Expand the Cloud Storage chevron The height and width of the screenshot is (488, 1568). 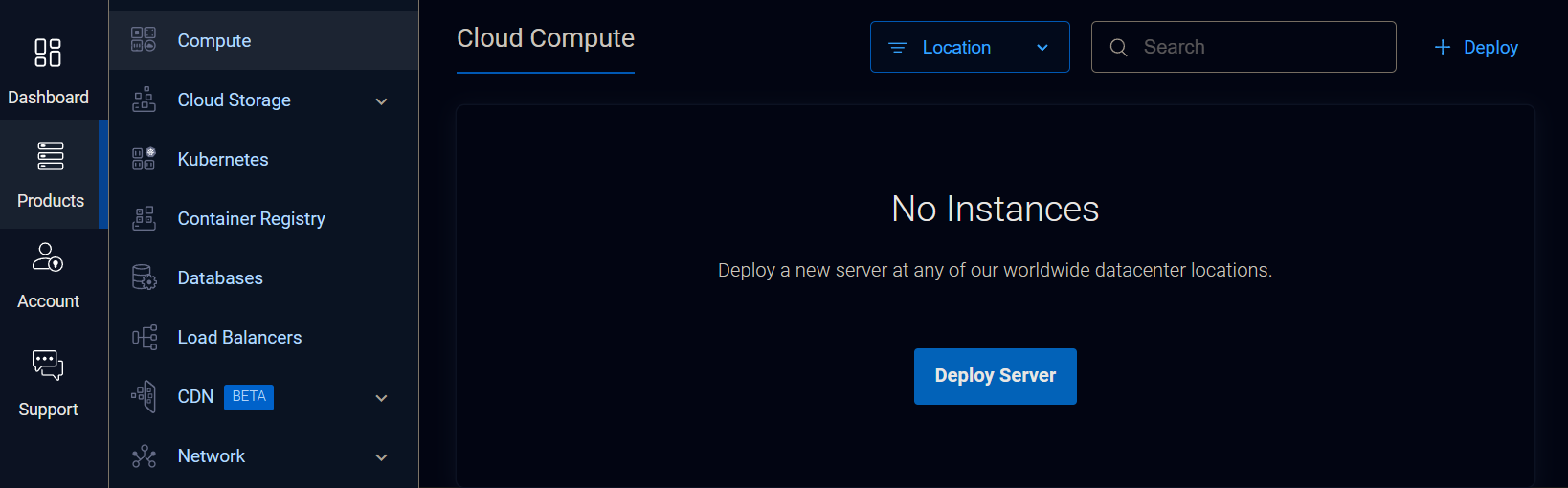pyautogui.click(x=381, y=100)
